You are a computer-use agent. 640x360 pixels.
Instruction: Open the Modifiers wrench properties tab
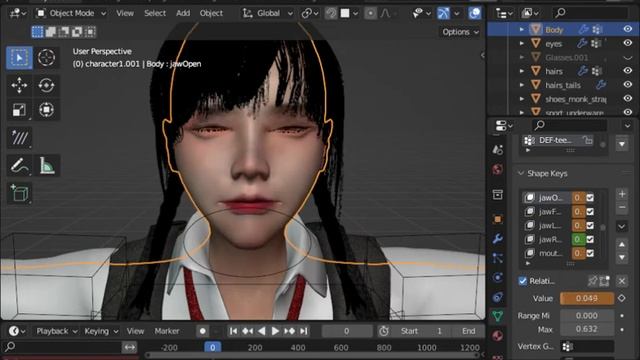coord(498,239)
